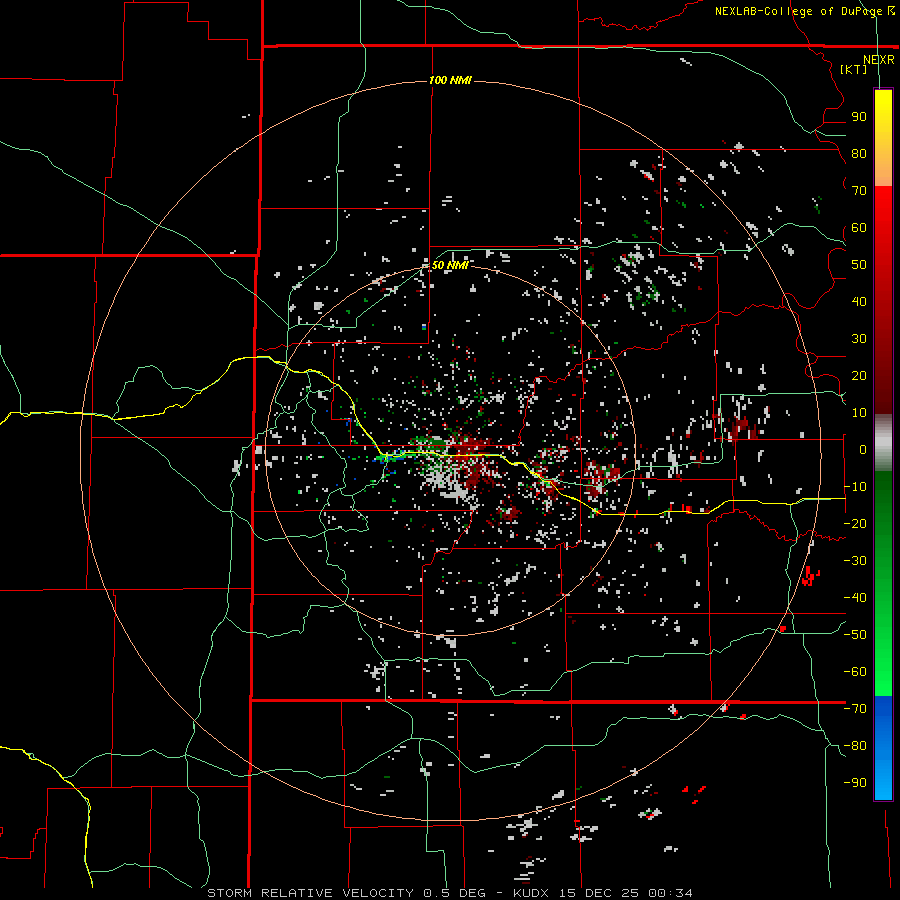
Task: Click the -90 legend value
Action: [x=855, y=783]
